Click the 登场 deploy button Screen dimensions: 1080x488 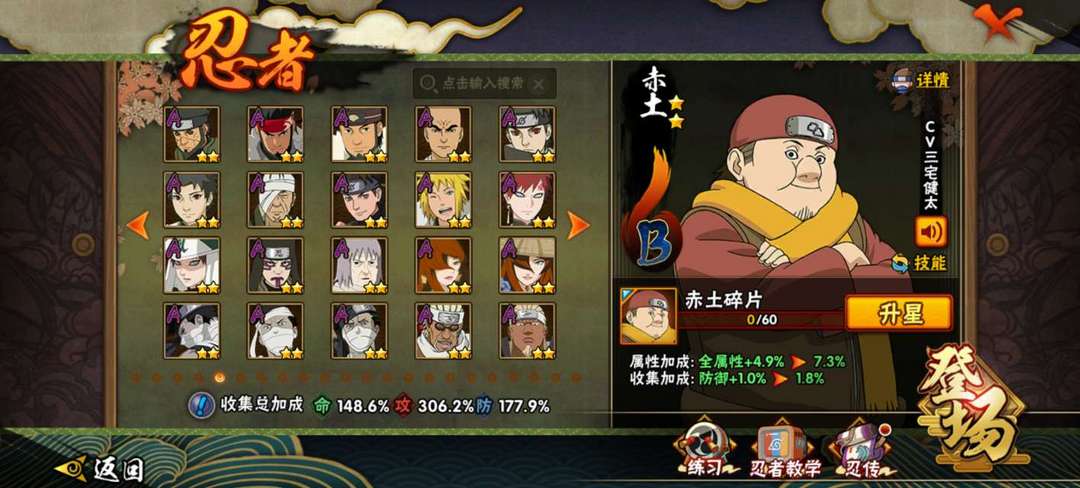(973, 406)
